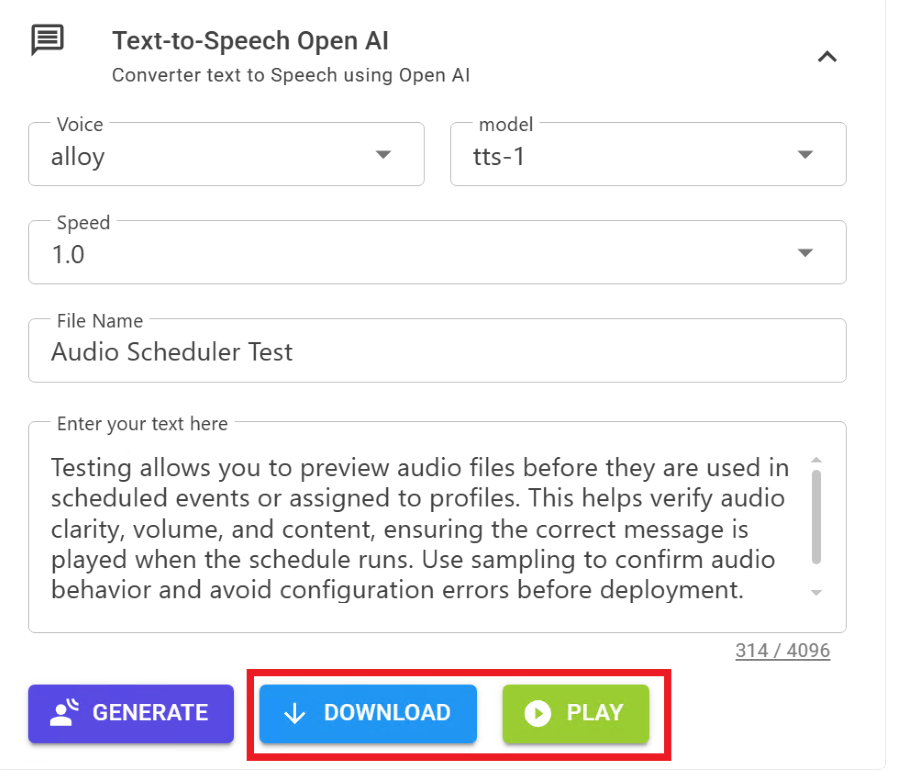Click the play circle icon
The image size is (900, 771).
point(538,713)
